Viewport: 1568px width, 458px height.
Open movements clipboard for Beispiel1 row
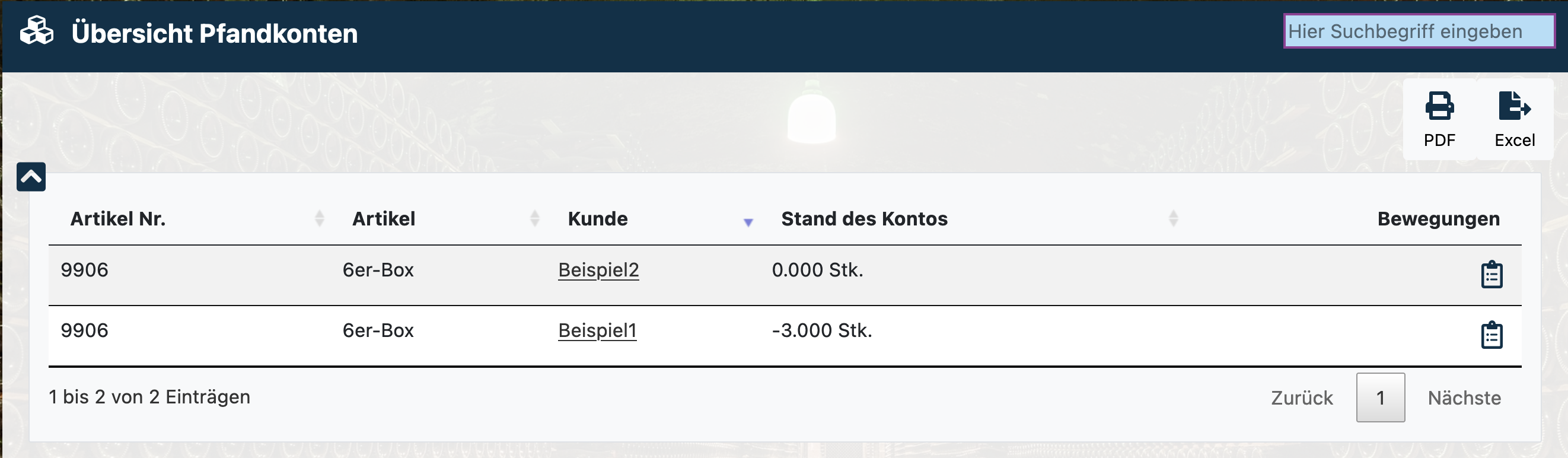[1491, 335]
